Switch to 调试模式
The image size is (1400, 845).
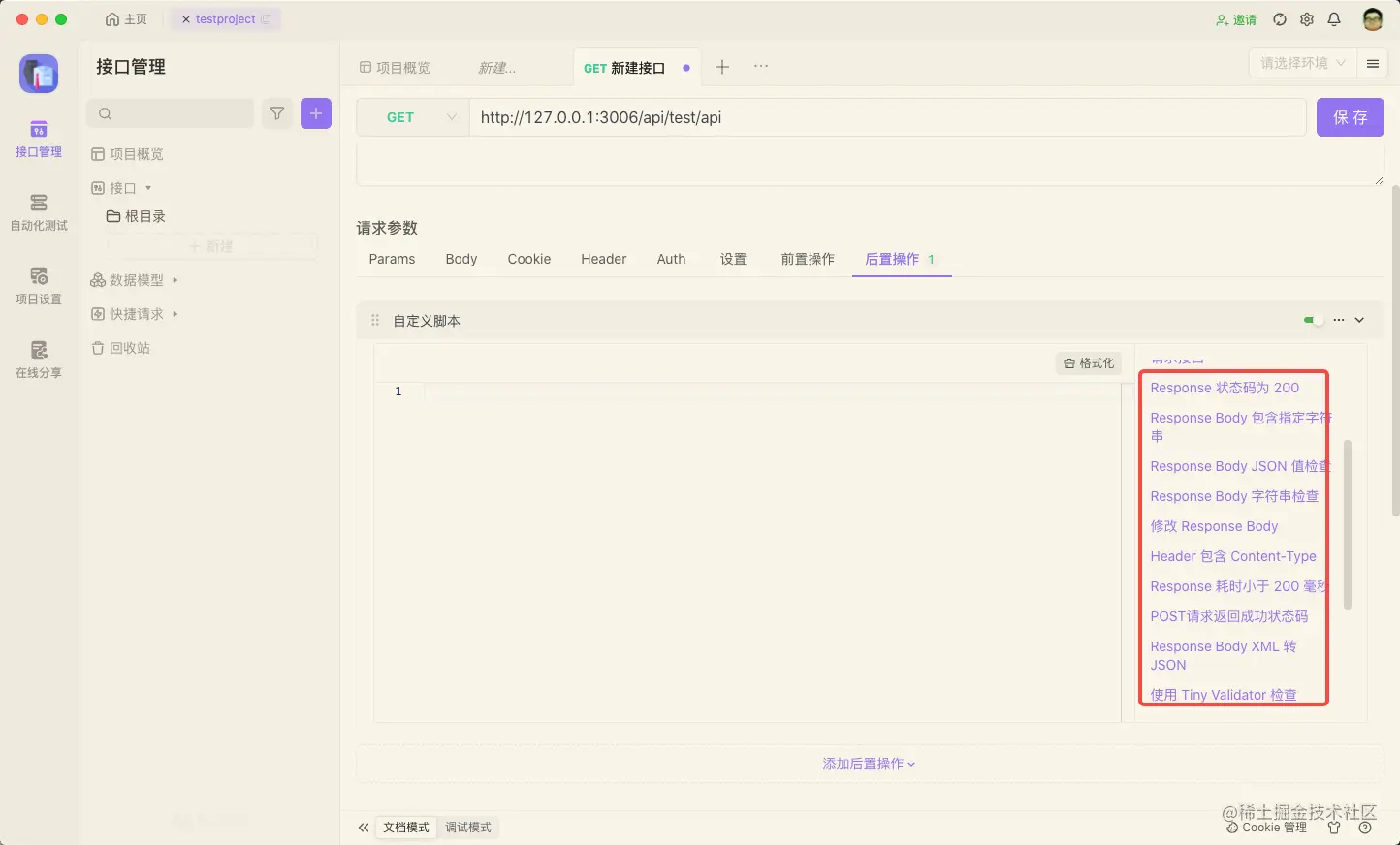(x=468, y=828)
